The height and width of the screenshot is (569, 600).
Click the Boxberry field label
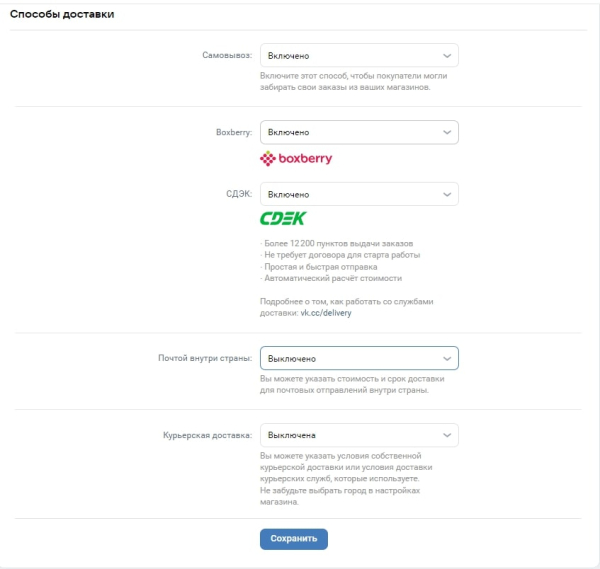coord(233,132)
